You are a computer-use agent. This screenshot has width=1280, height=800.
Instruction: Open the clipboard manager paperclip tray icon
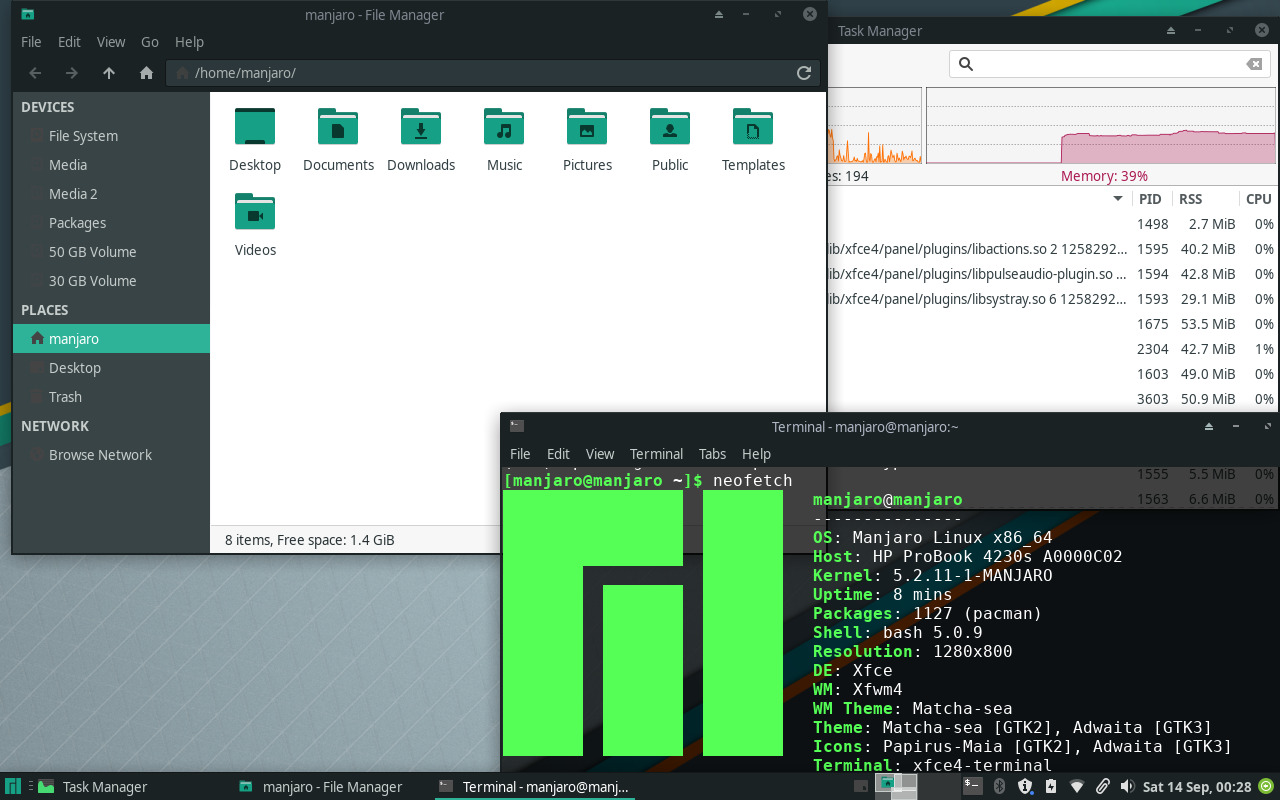(x=1102, y=787)
